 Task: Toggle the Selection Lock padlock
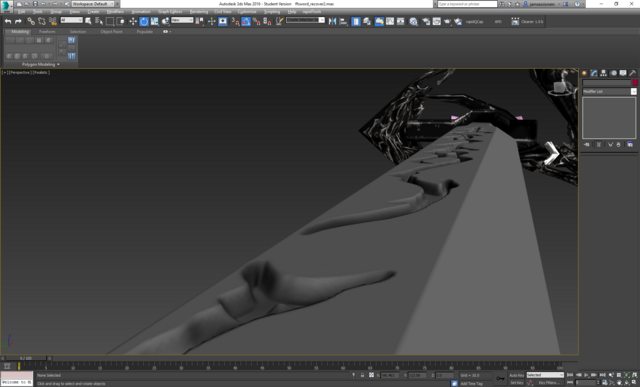coord(362,375)
